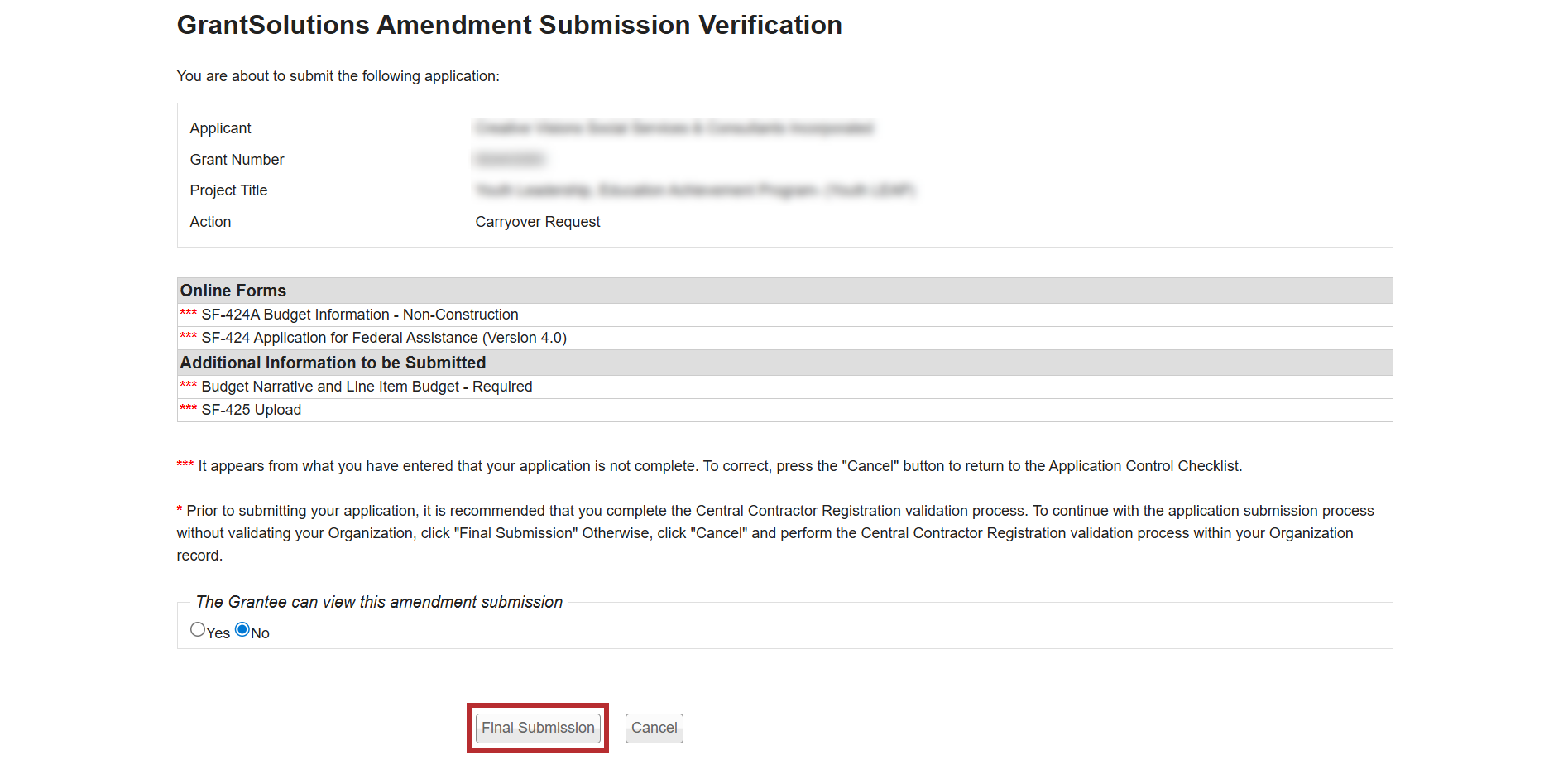Click red asterisks beside SF-425 Upload

[x=189, y=408]
